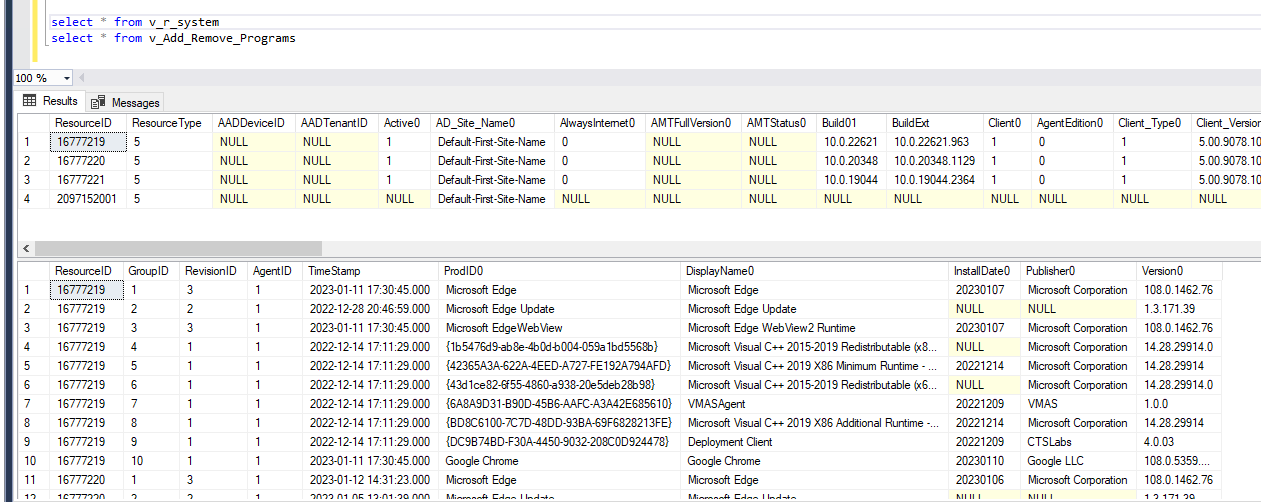
Task: Click the Google LLC publisher cell
Action: [1080, 461]
